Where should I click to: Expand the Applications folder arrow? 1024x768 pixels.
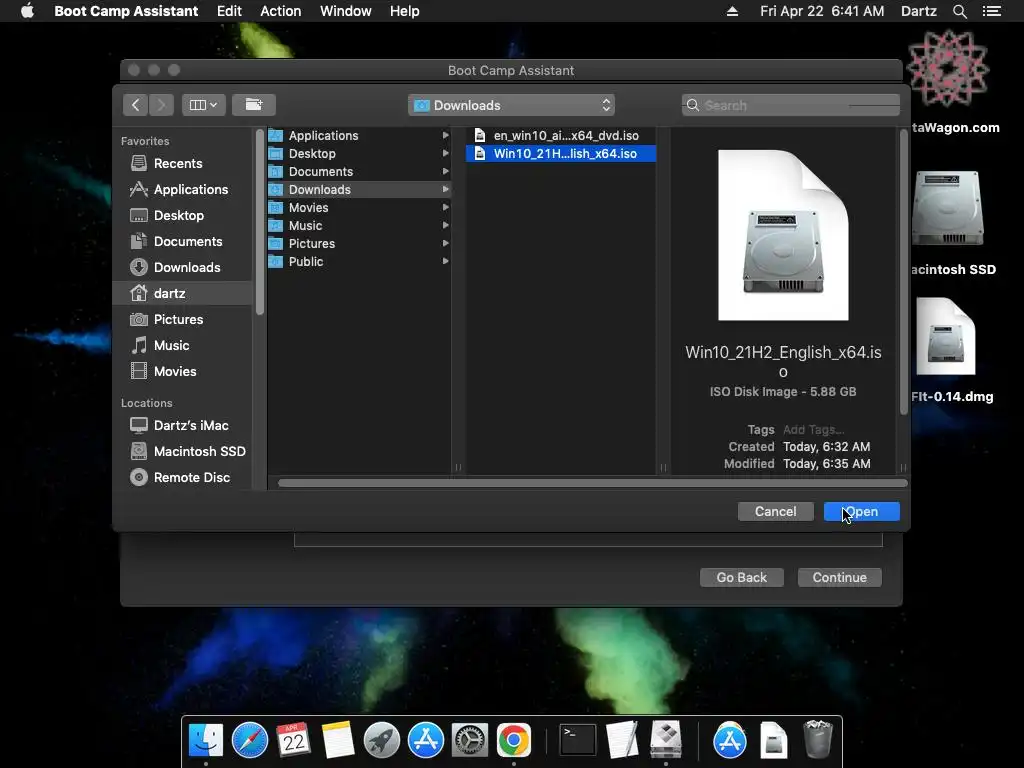pos(445,135)
